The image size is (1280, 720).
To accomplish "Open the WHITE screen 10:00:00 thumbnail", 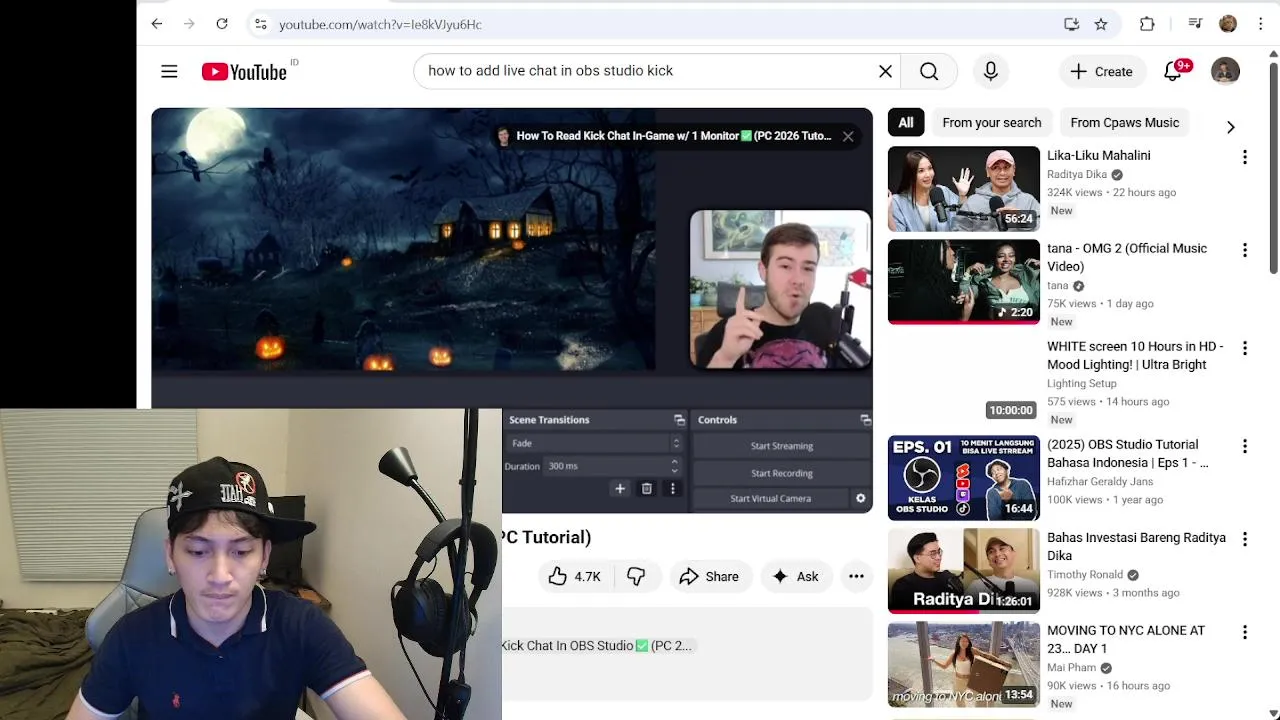I will [x=964, y=380].
